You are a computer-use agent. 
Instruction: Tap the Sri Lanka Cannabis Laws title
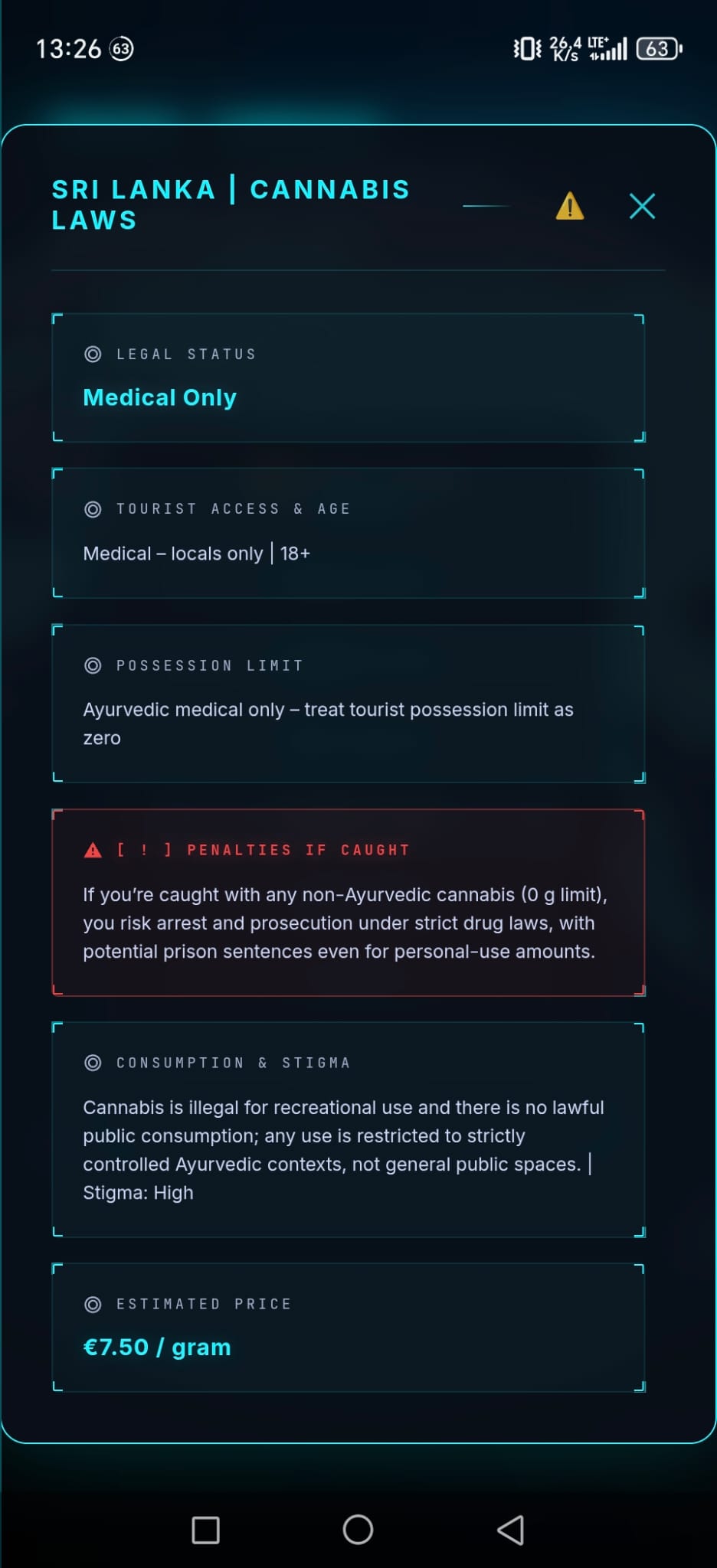click(x=231, y=204)
